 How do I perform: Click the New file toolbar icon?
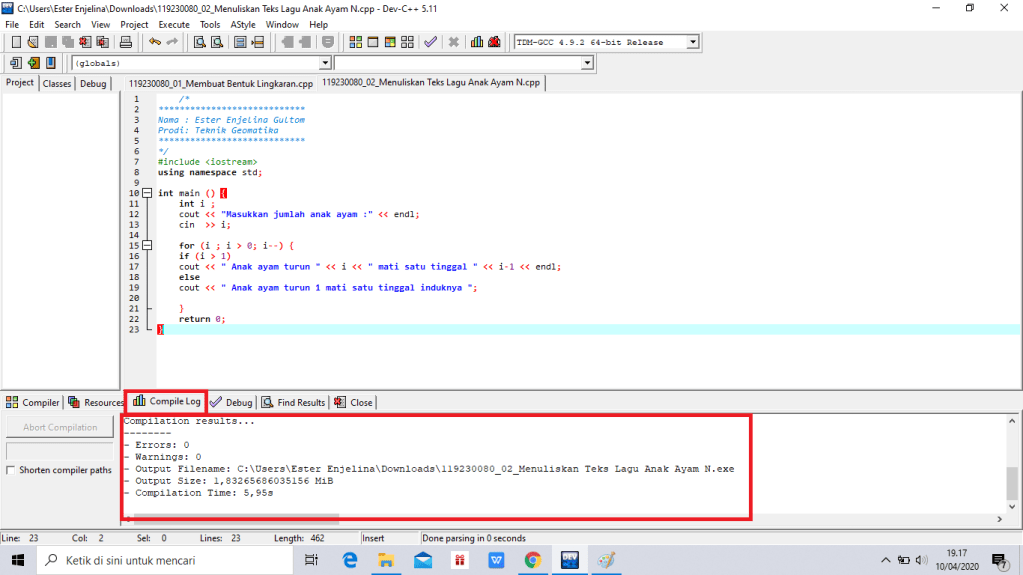(16, 42)
